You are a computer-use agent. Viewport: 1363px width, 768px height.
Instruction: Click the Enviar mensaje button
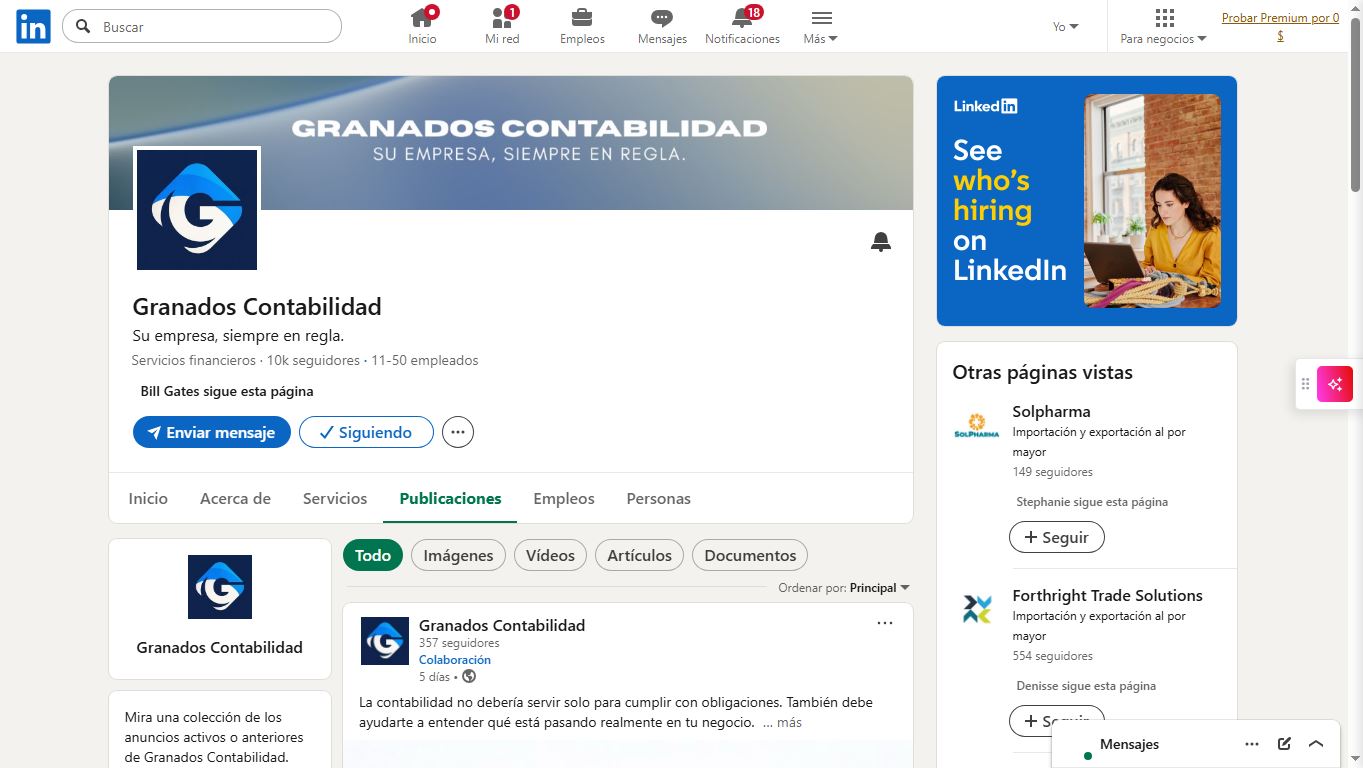[212, 432]
